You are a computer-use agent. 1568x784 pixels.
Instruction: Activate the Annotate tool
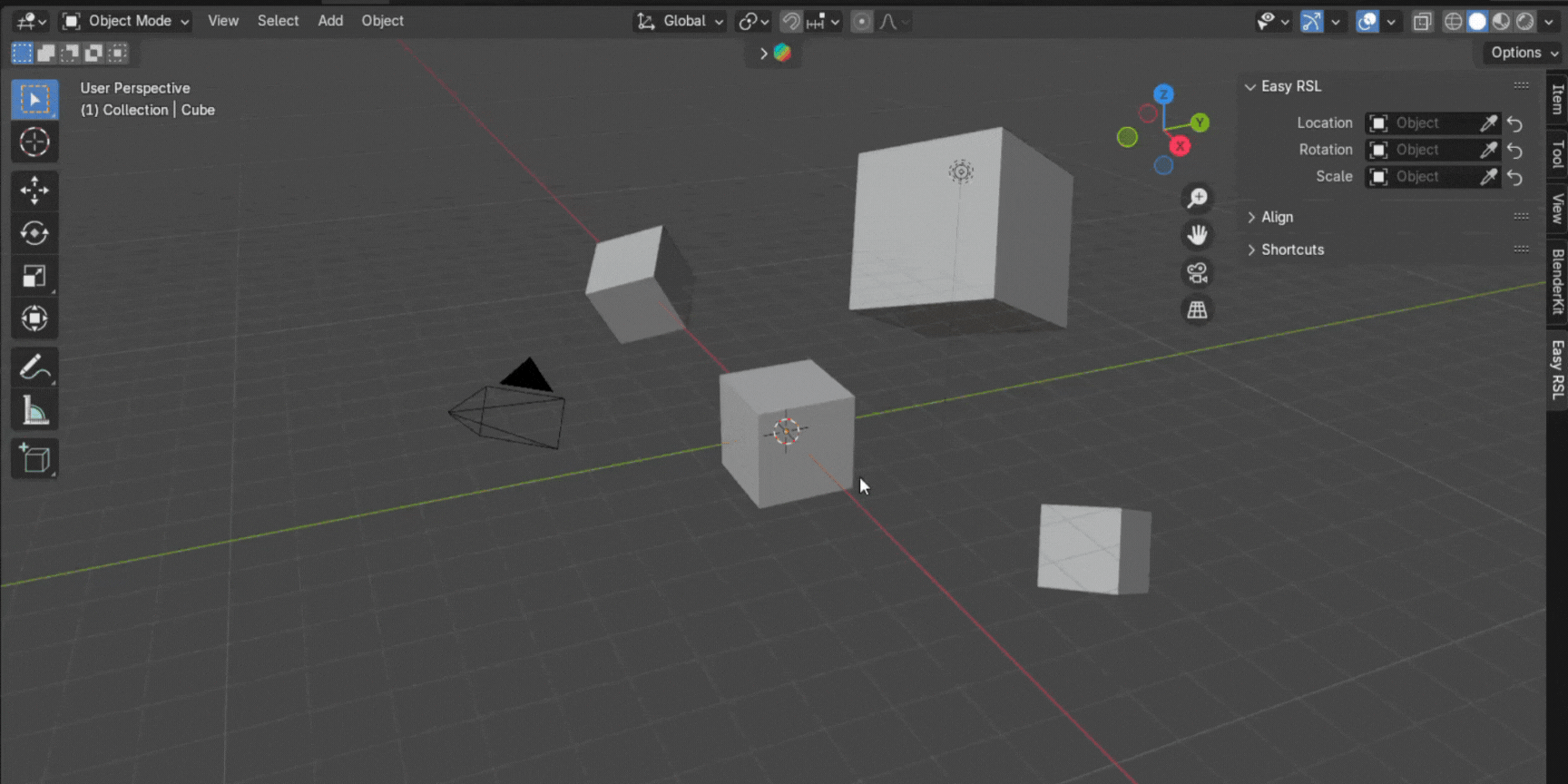tap(34, 368)
